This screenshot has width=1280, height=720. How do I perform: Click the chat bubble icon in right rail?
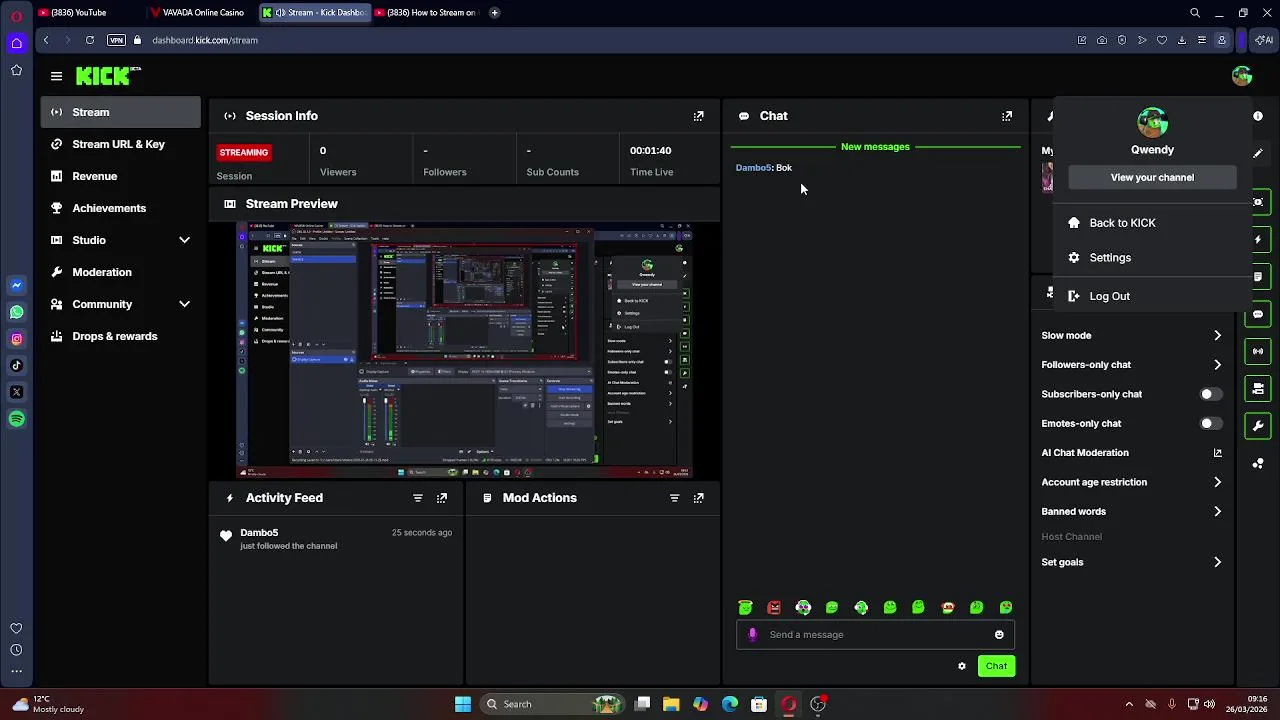point(1258,314)
